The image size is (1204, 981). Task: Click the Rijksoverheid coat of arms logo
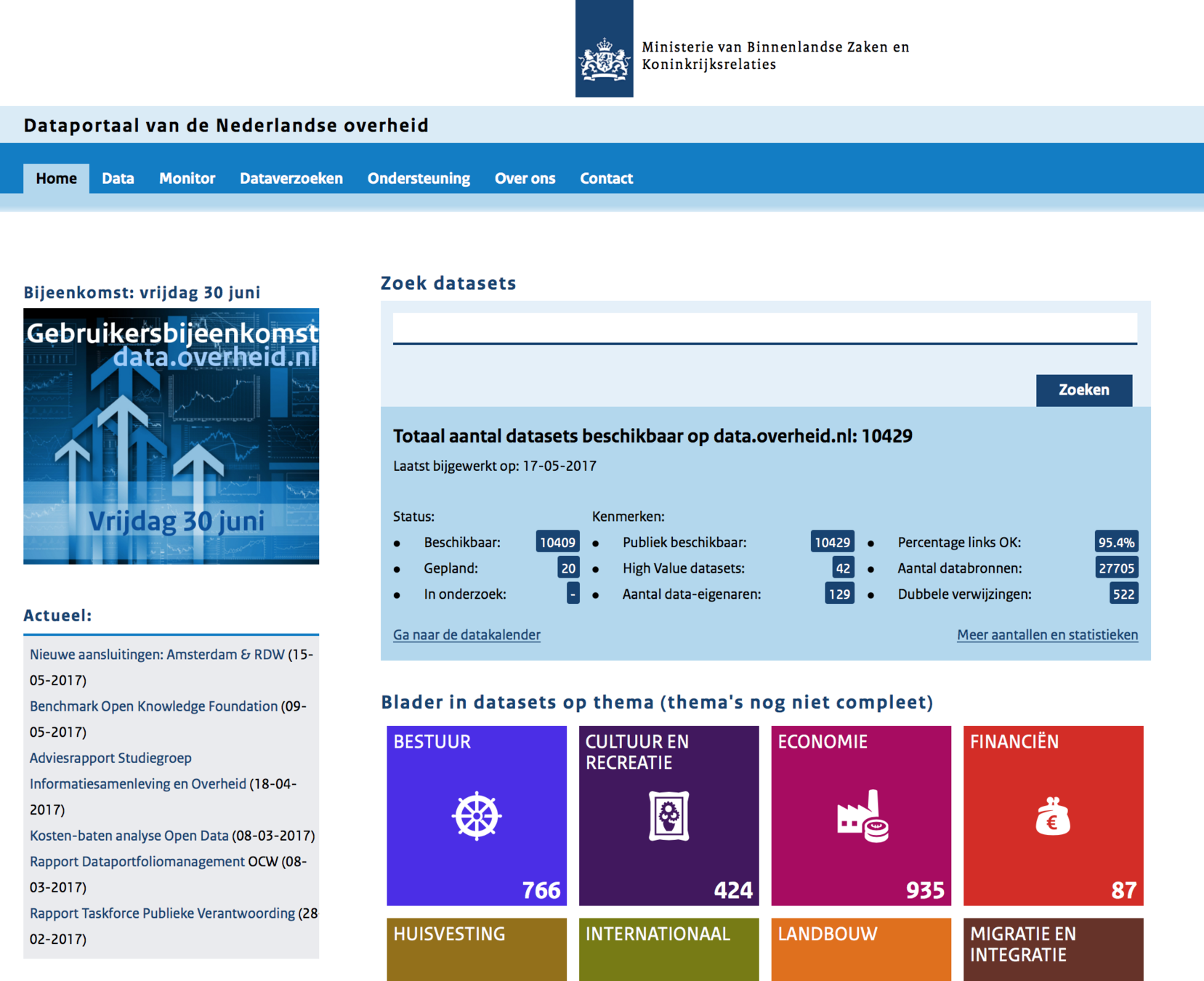click(x=604, y=49)
